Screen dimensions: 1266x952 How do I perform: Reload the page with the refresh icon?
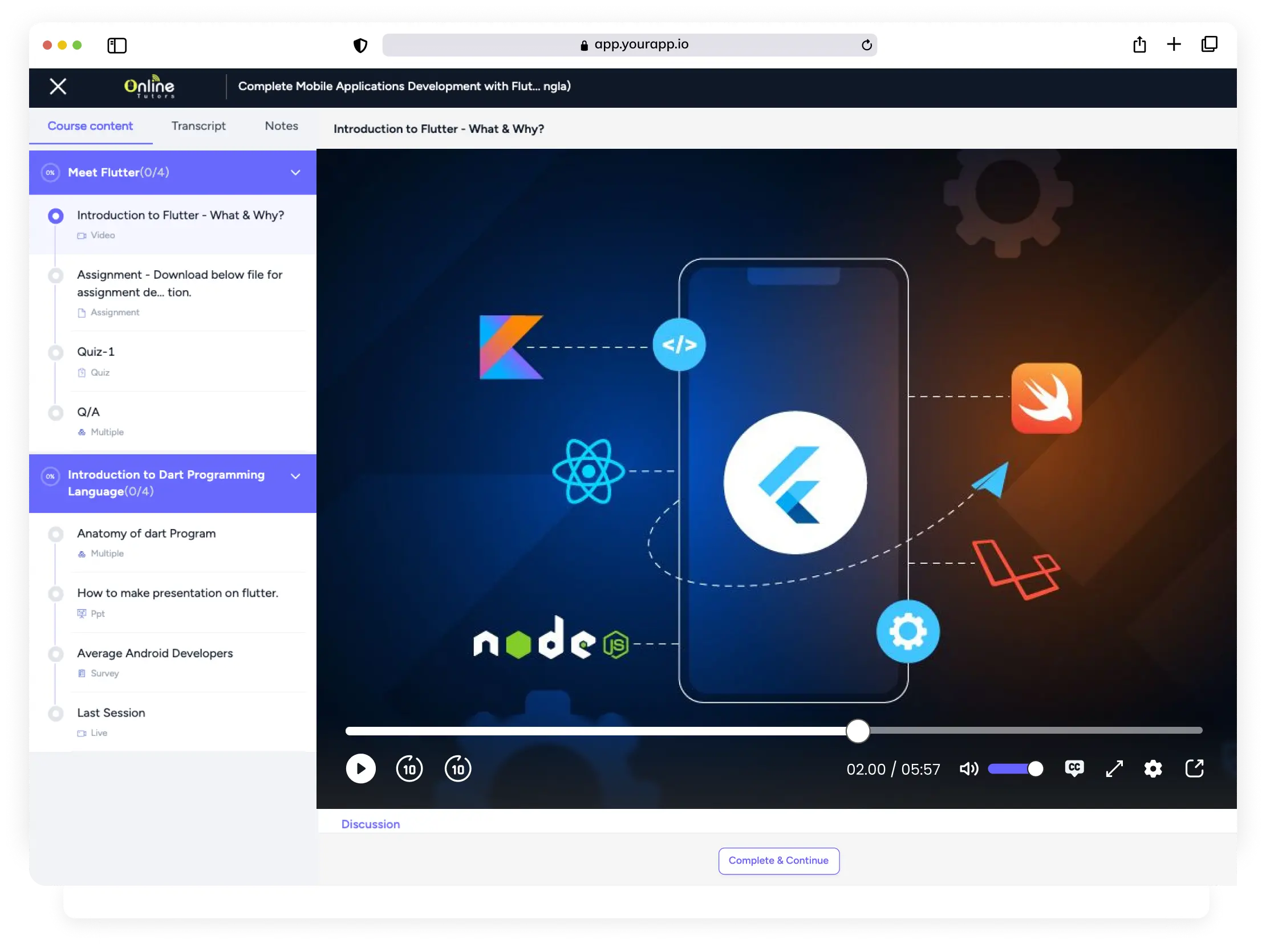click(866, 45)
